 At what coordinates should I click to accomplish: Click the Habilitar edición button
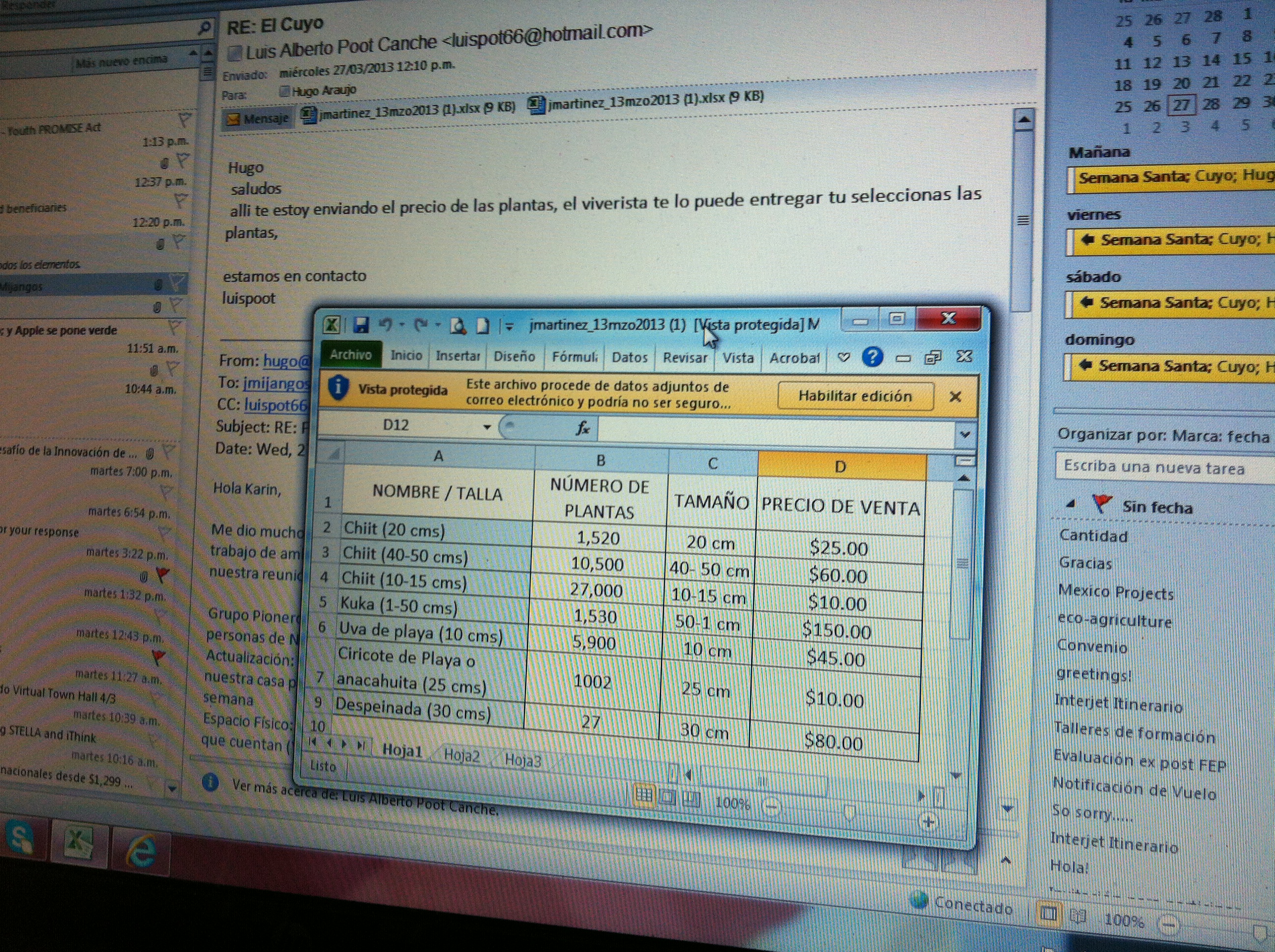point(855,396)
